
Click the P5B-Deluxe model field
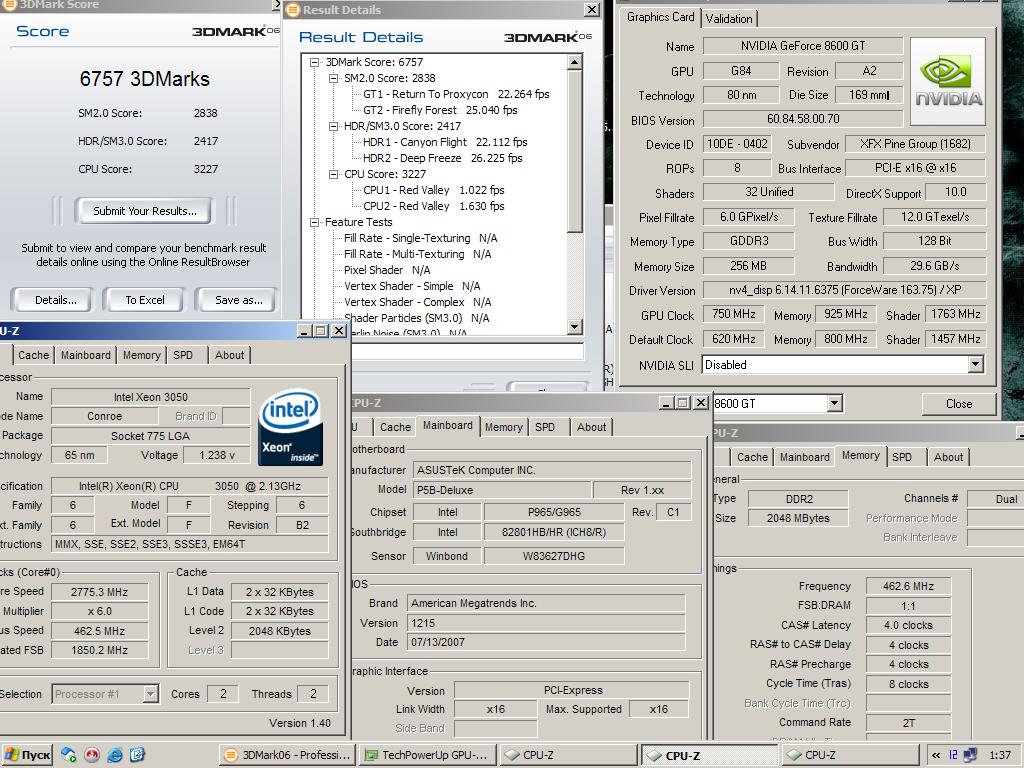501,490
